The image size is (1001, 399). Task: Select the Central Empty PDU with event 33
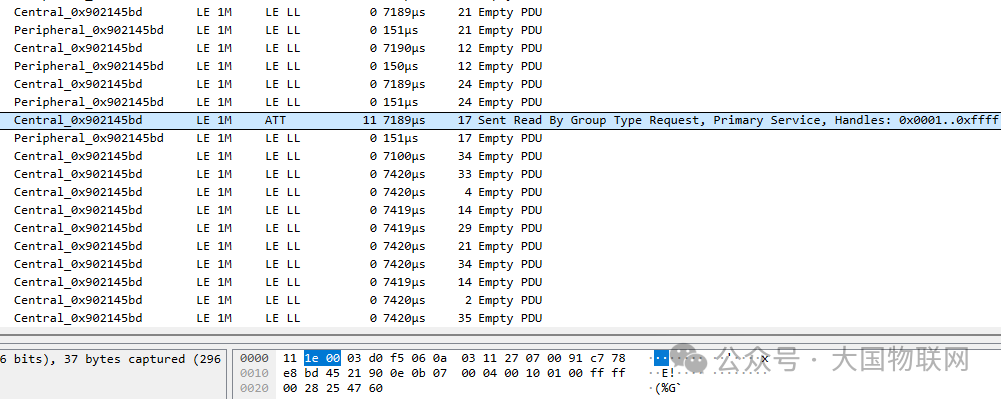tap(500, 174)
